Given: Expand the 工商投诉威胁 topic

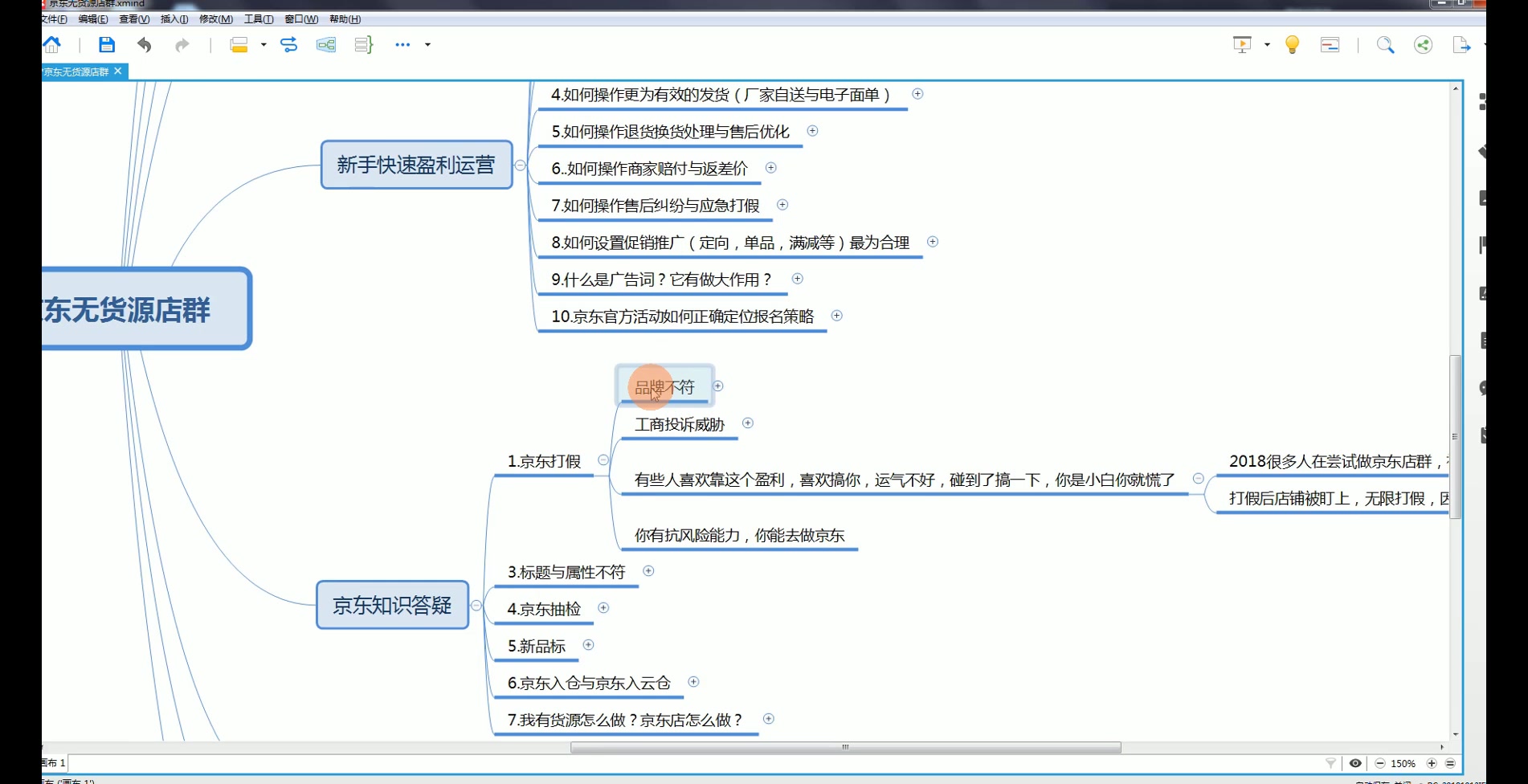Looking at the screenshot, I should [748, 423].
